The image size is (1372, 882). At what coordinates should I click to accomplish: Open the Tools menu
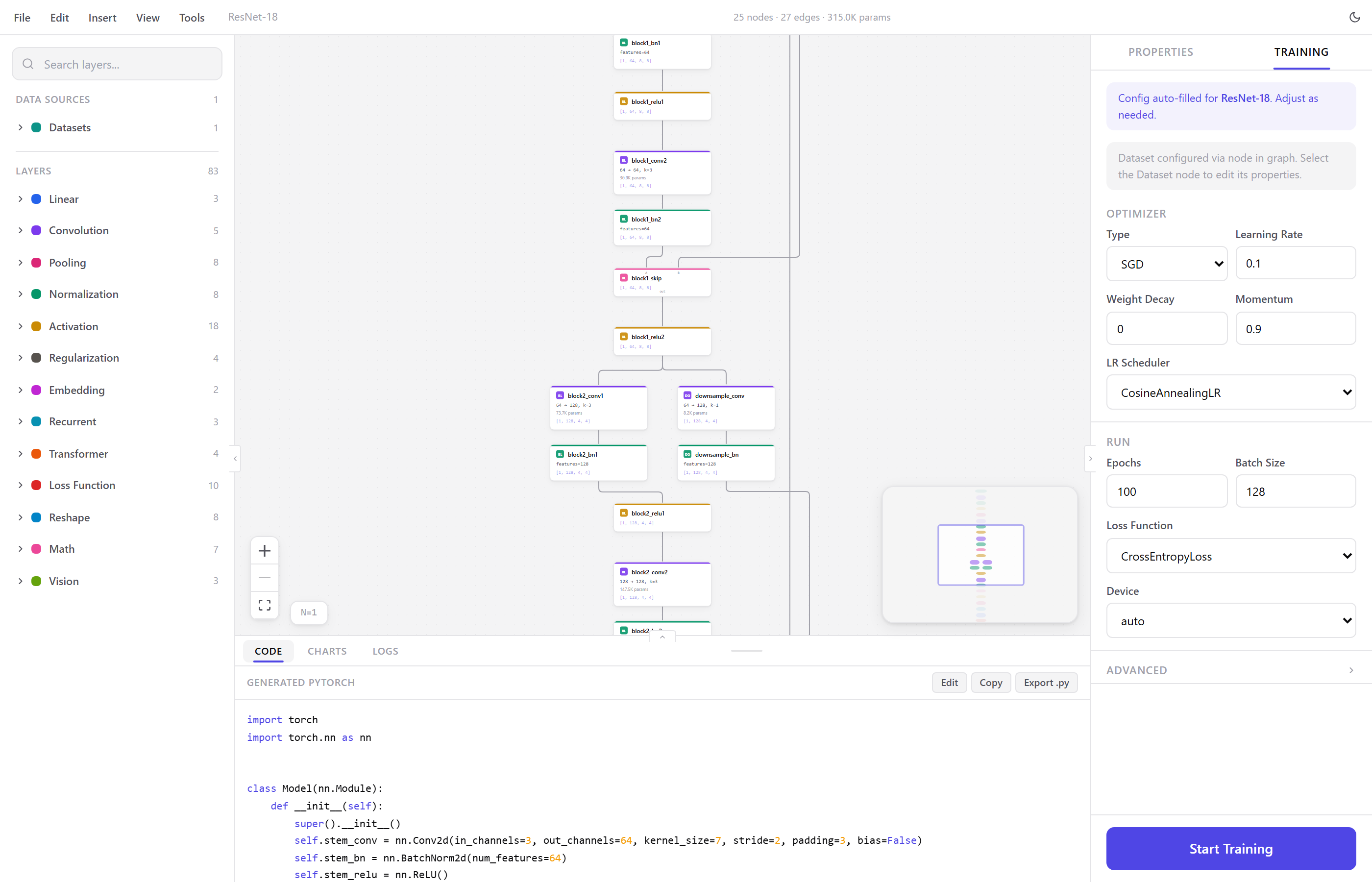(191, 17)
